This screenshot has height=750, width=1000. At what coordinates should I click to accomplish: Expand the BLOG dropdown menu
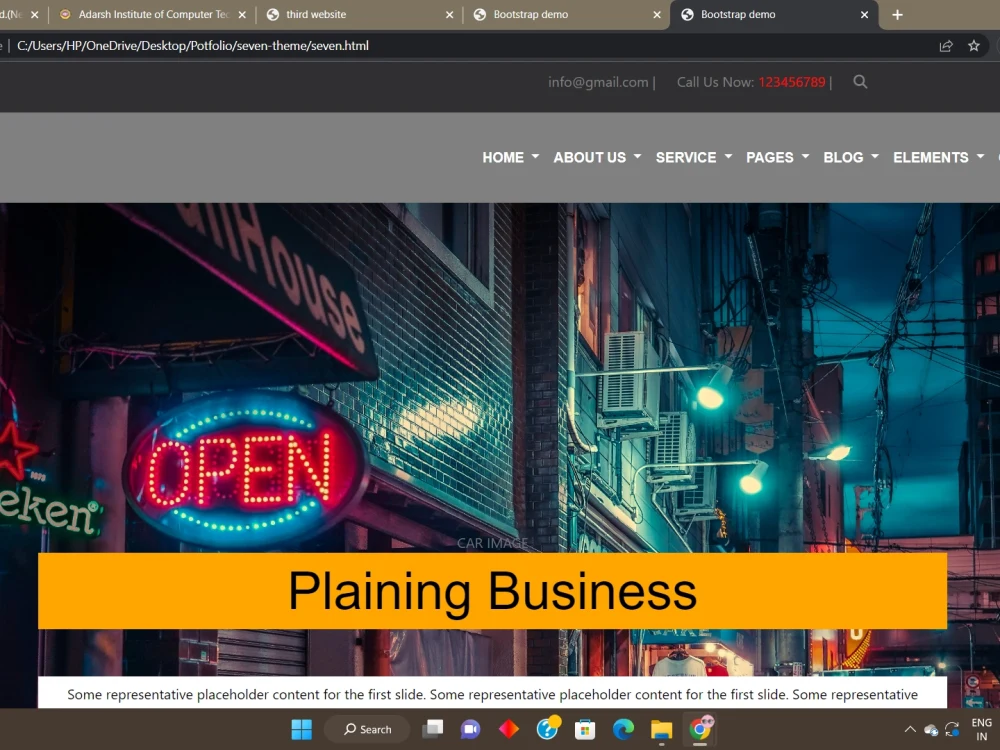(x=851, y=158)
